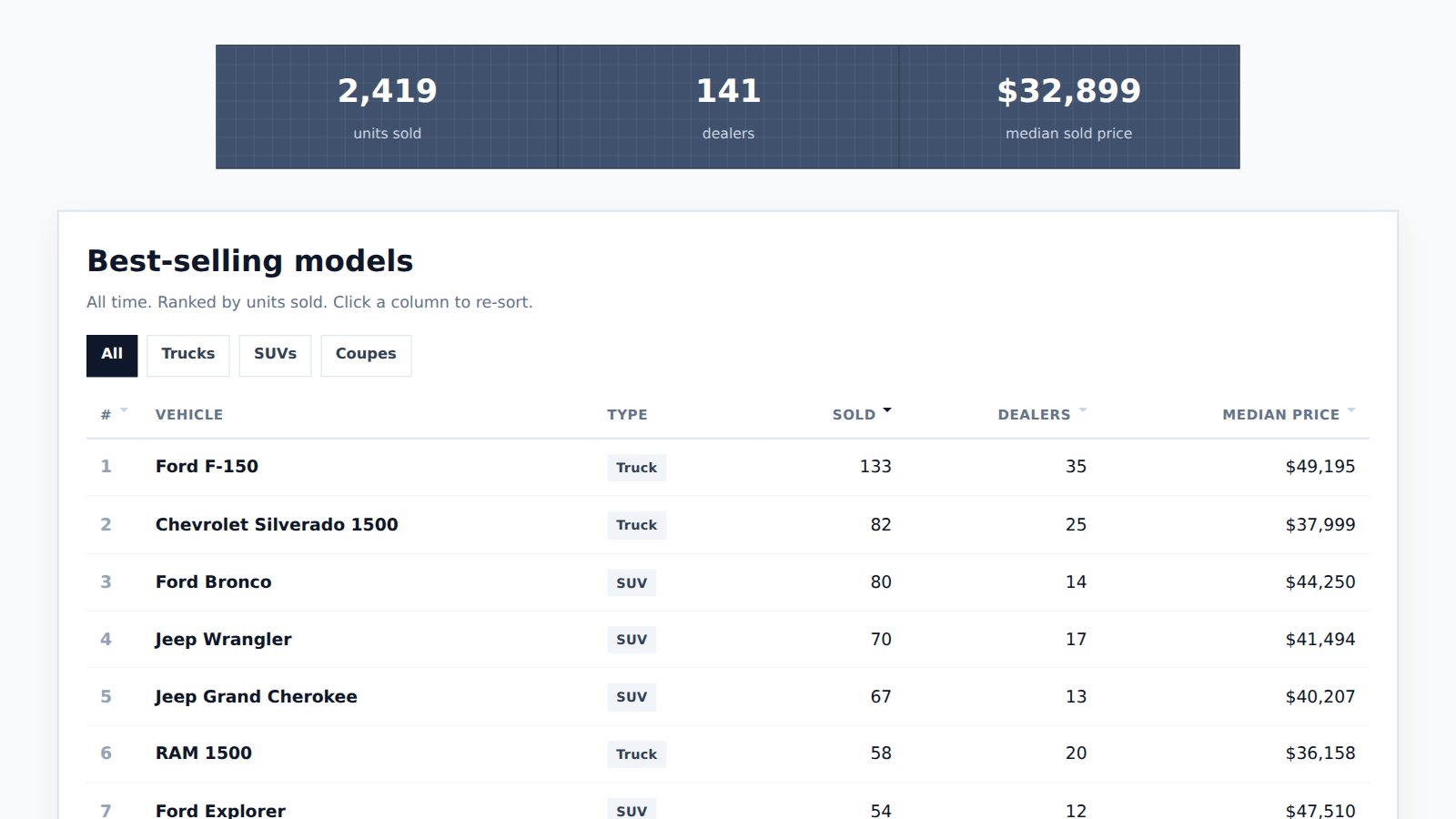Click the $32,899 median sold price
Screen dimensions: 1456x819
(1069, 106)
